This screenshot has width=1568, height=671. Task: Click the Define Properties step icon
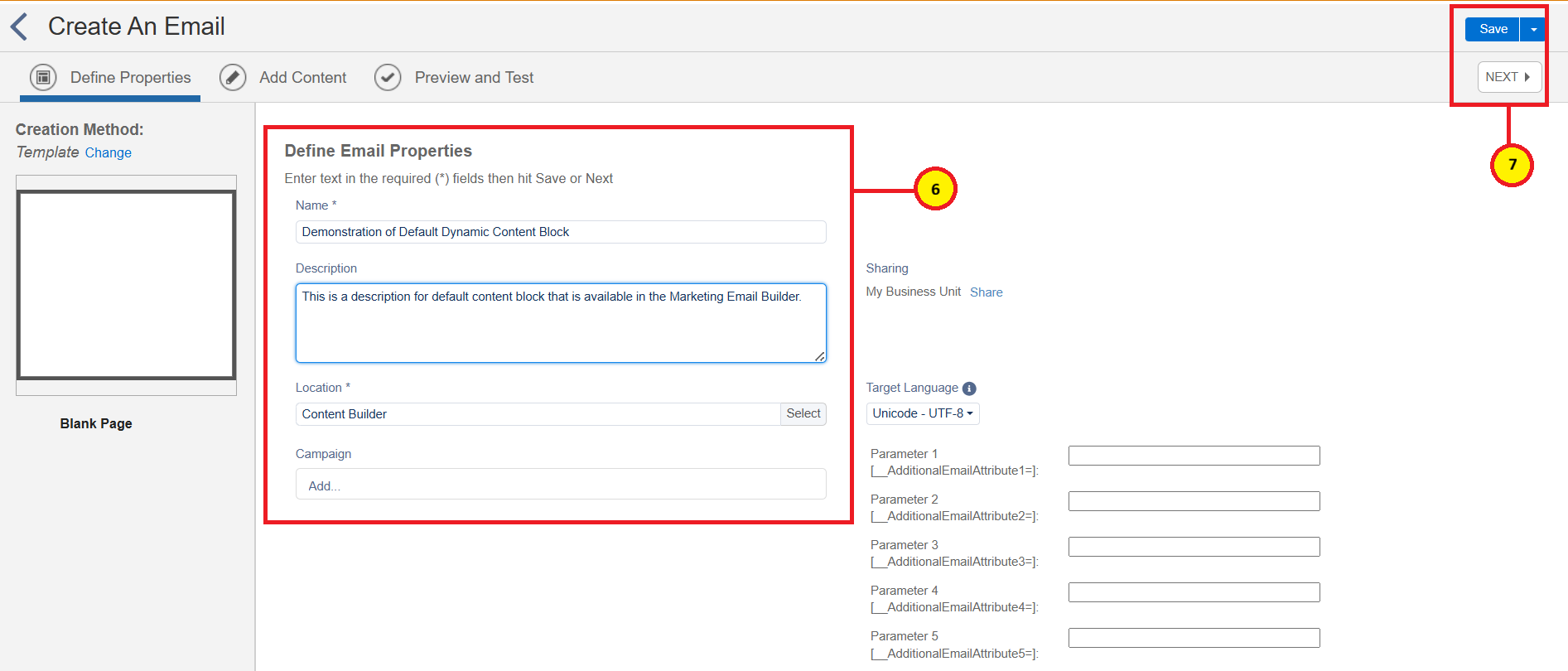pyautogui.click(x=43, y=77)
